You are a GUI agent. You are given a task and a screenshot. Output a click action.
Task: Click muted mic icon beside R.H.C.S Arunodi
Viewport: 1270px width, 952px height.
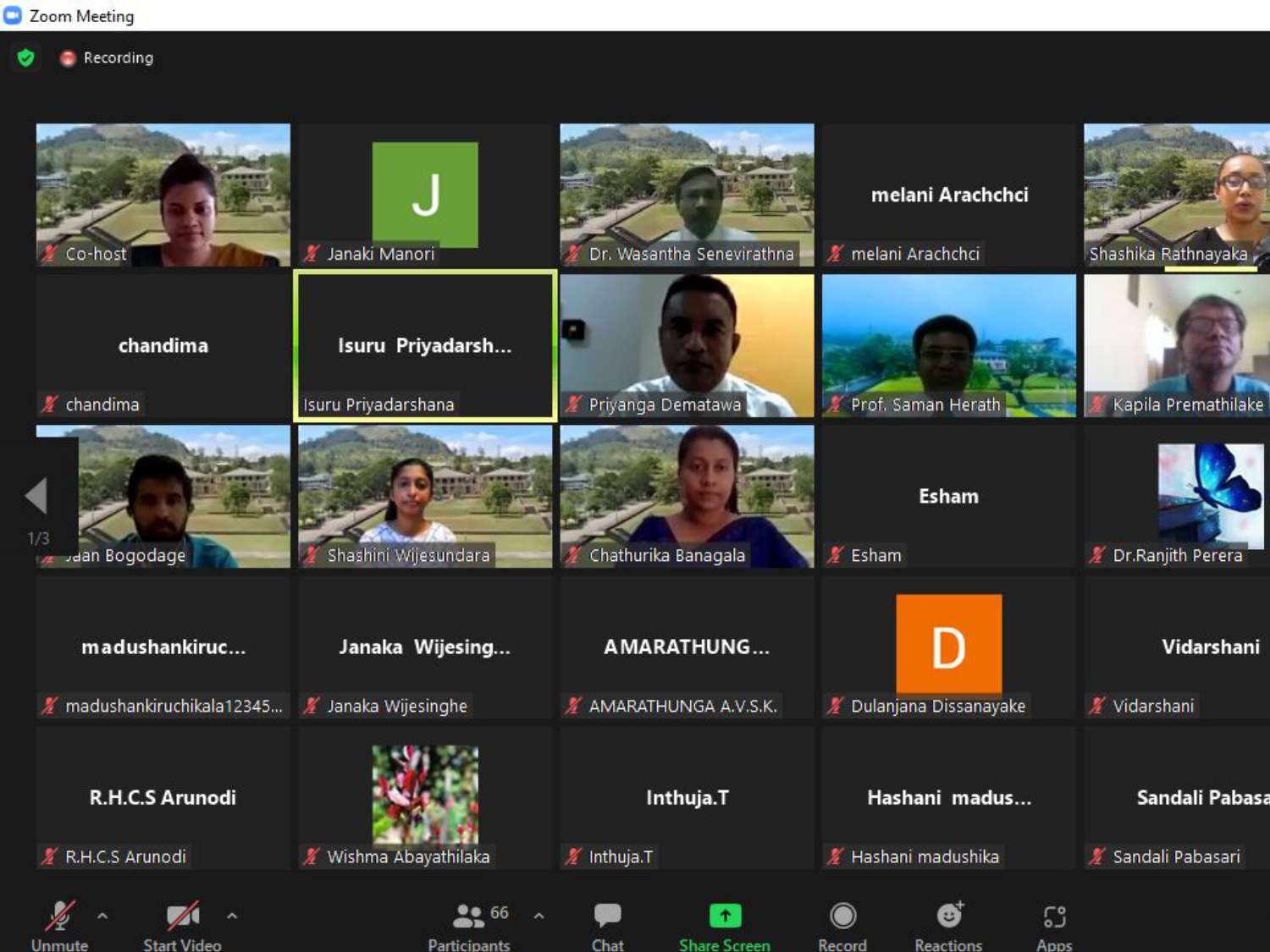pyautogui.click(x=50, y=856)
